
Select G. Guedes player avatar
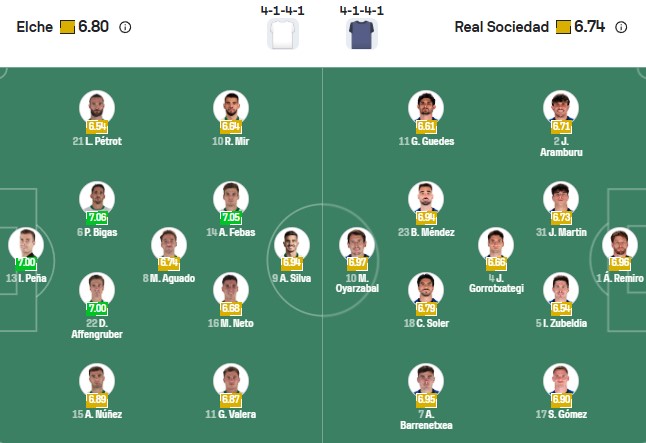tap(426, 107)
